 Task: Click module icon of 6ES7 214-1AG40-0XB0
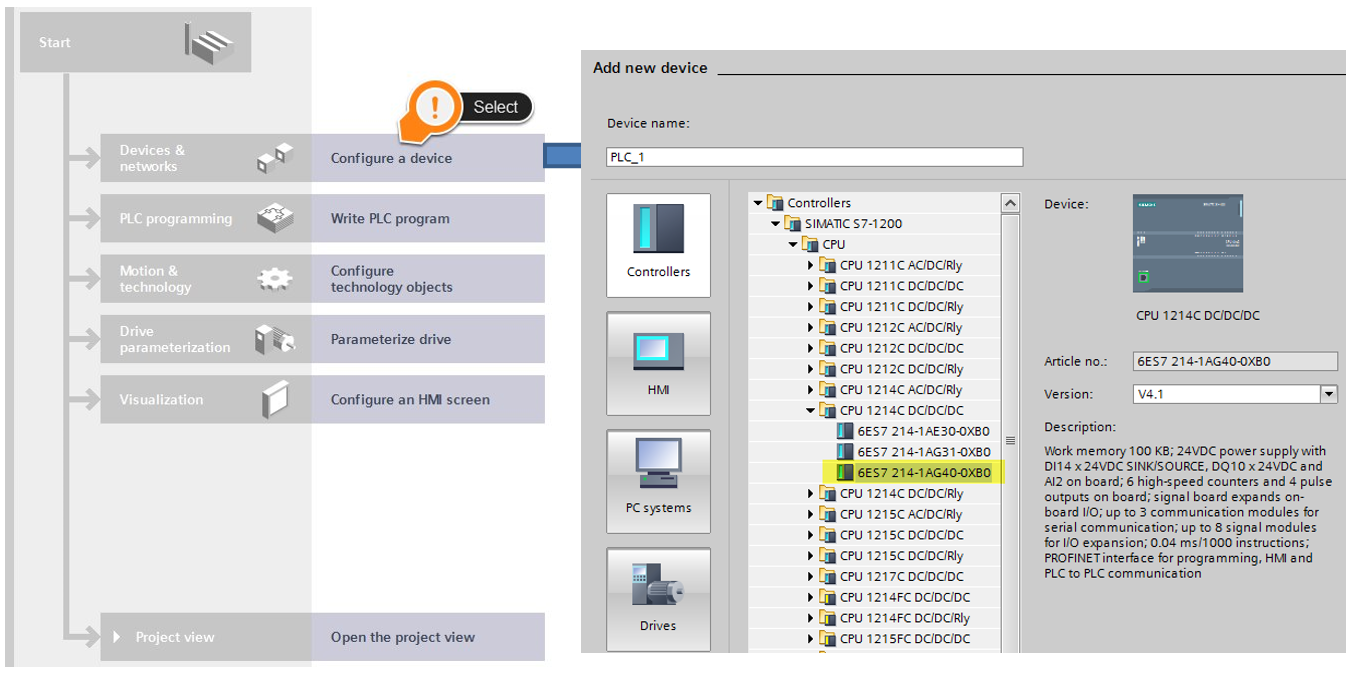click(845, 473)
